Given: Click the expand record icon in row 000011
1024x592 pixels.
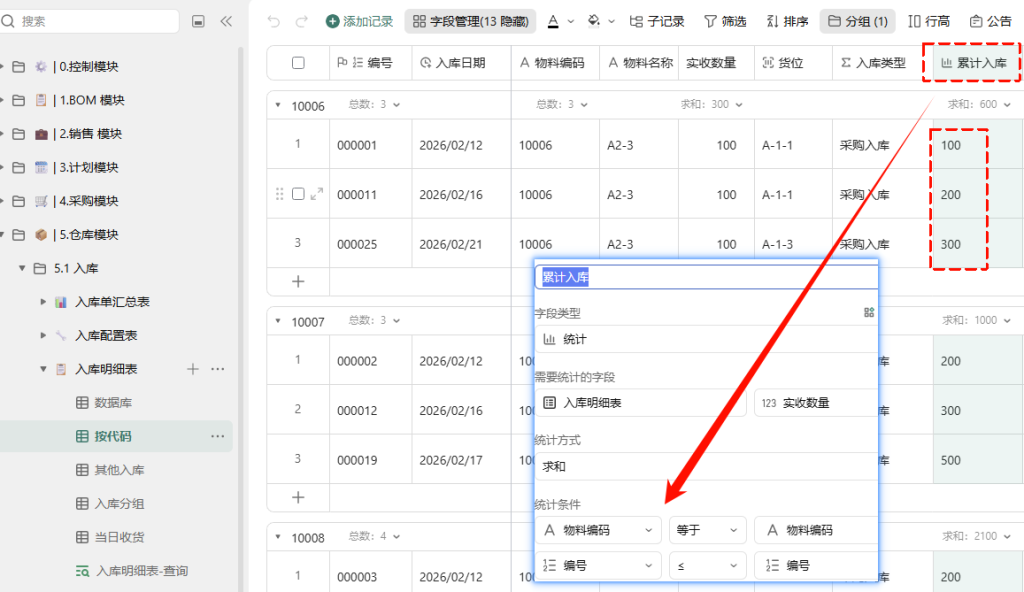Looking at the screenshot, I should pyautogui.click(x=317, y=194).
